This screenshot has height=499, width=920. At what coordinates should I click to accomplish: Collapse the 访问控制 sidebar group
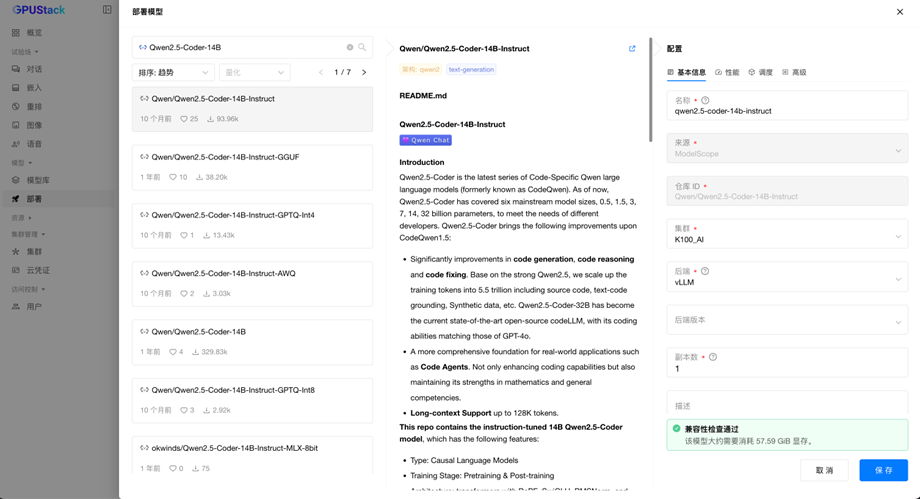pos(28,289)
